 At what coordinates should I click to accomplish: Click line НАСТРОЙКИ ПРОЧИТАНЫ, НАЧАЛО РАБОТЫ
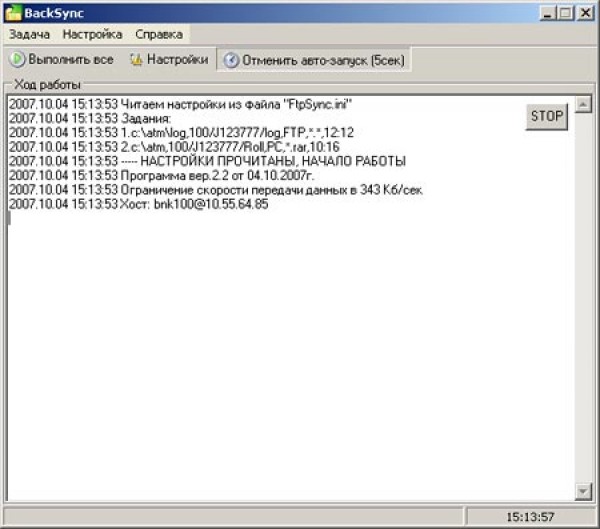[x=207, y=161]
